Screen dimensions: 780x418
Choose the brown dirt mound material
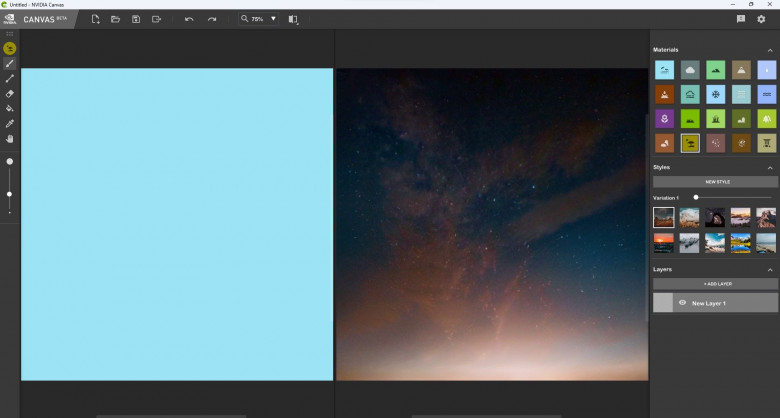(x=664, y=95)
